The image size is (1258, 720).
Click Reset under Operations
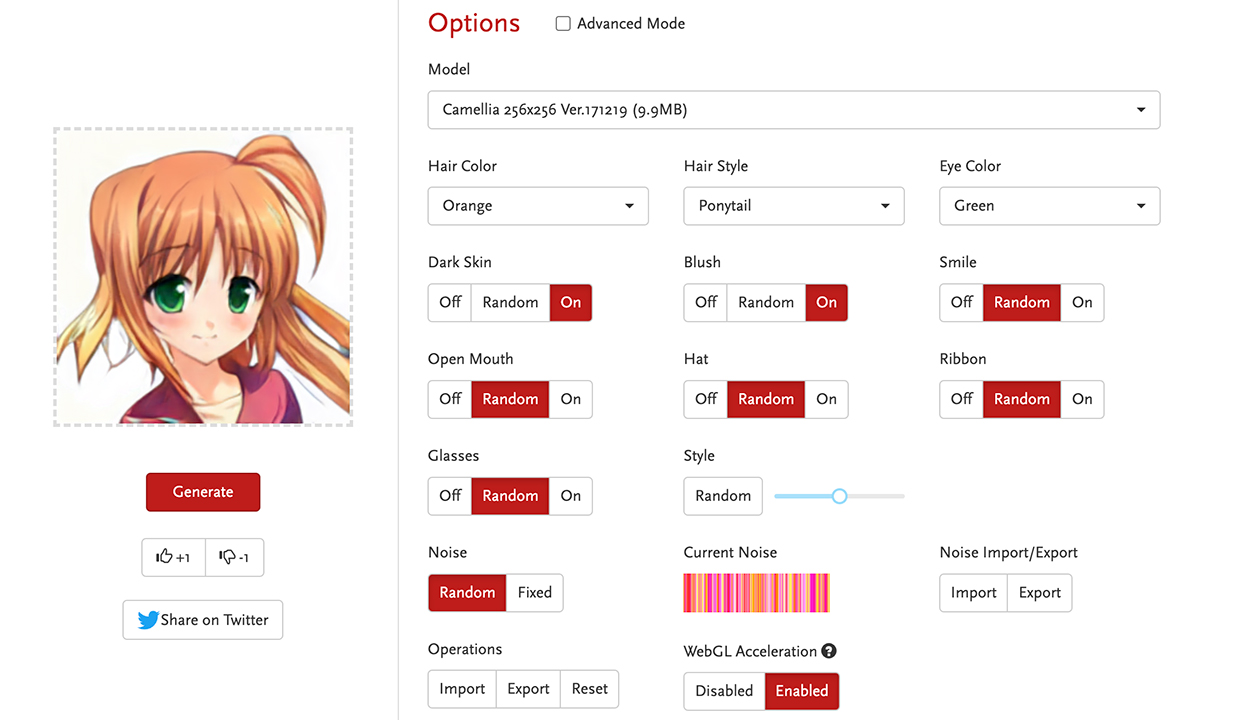589,689
